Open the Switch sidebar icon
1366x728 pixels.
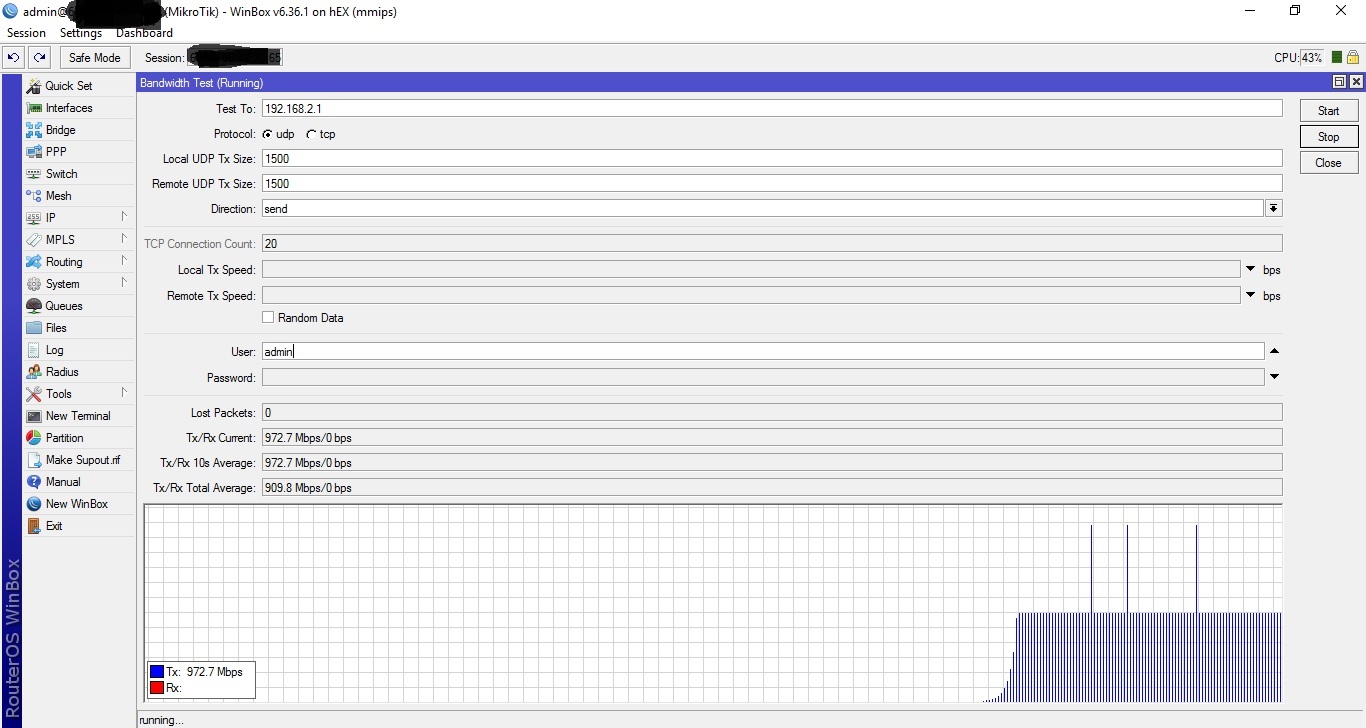34,174
